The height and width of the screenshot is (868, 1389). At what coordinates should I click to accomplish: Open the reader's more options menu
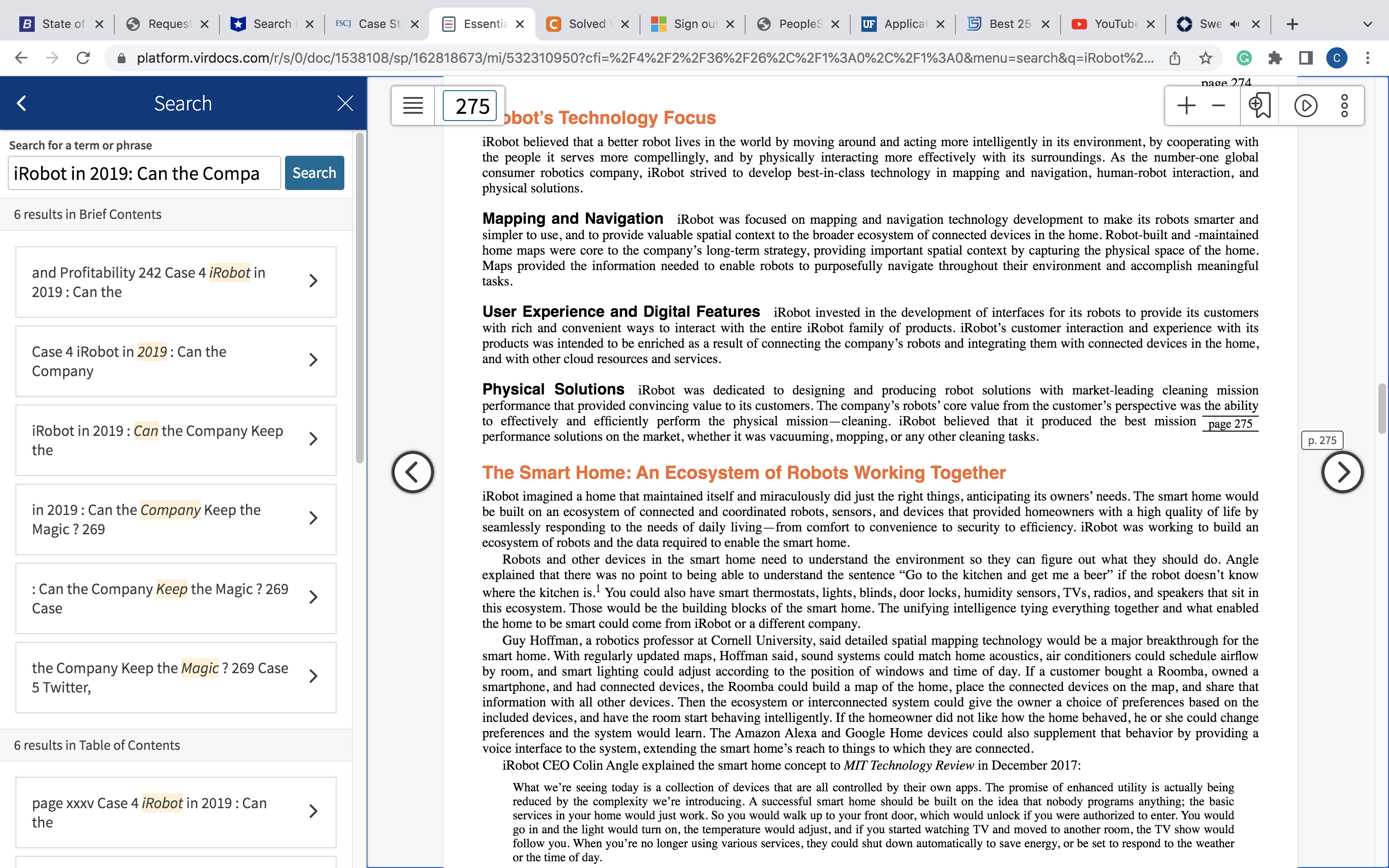pyautogui.click(x=1344, y=106)
